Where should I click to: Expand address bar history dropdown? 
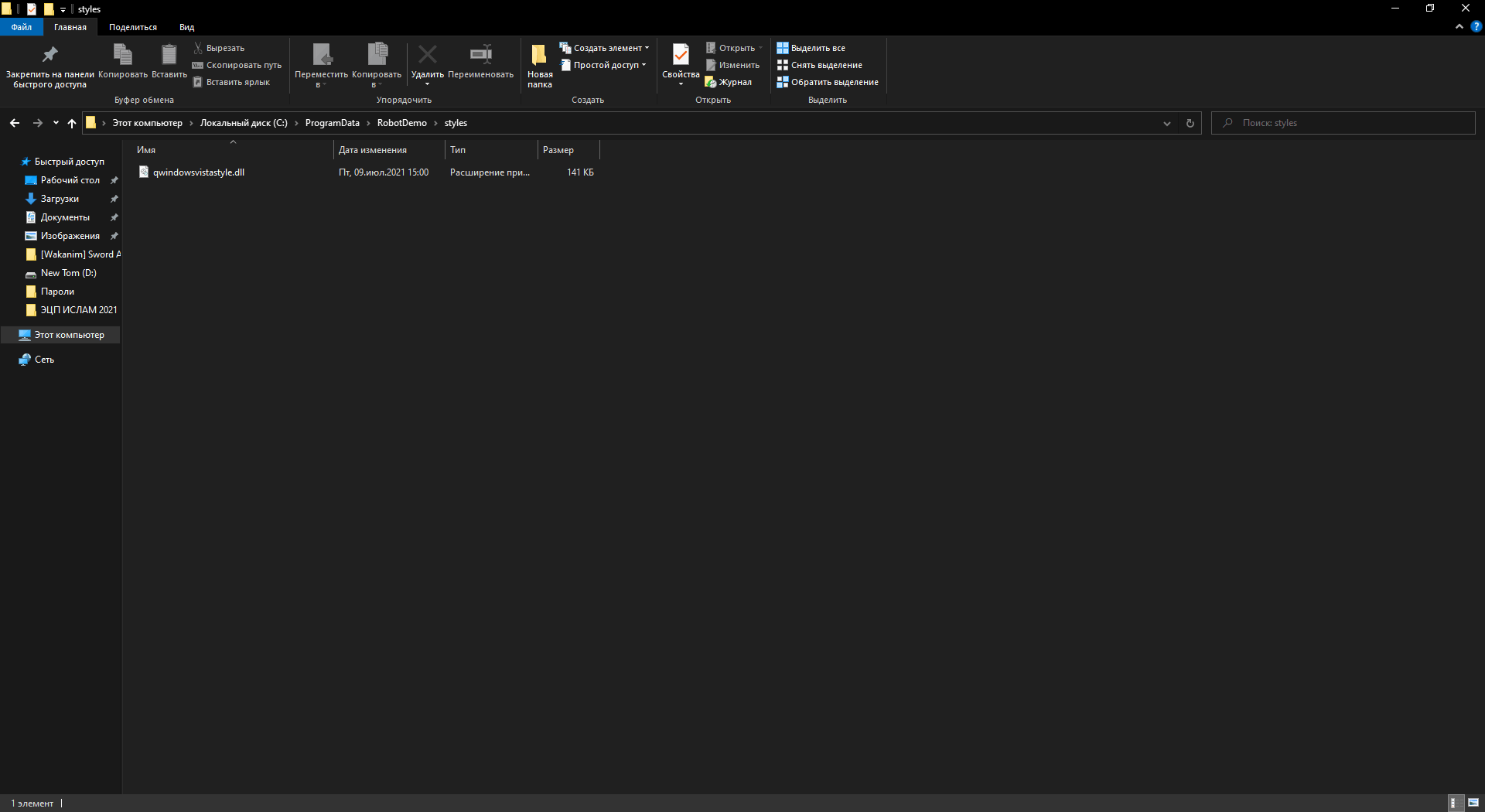[x=1167, y=123]
